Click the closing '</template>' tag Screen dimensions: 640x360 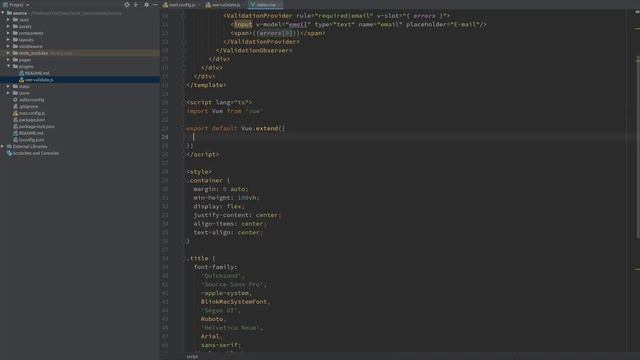(x=206, y=85)
